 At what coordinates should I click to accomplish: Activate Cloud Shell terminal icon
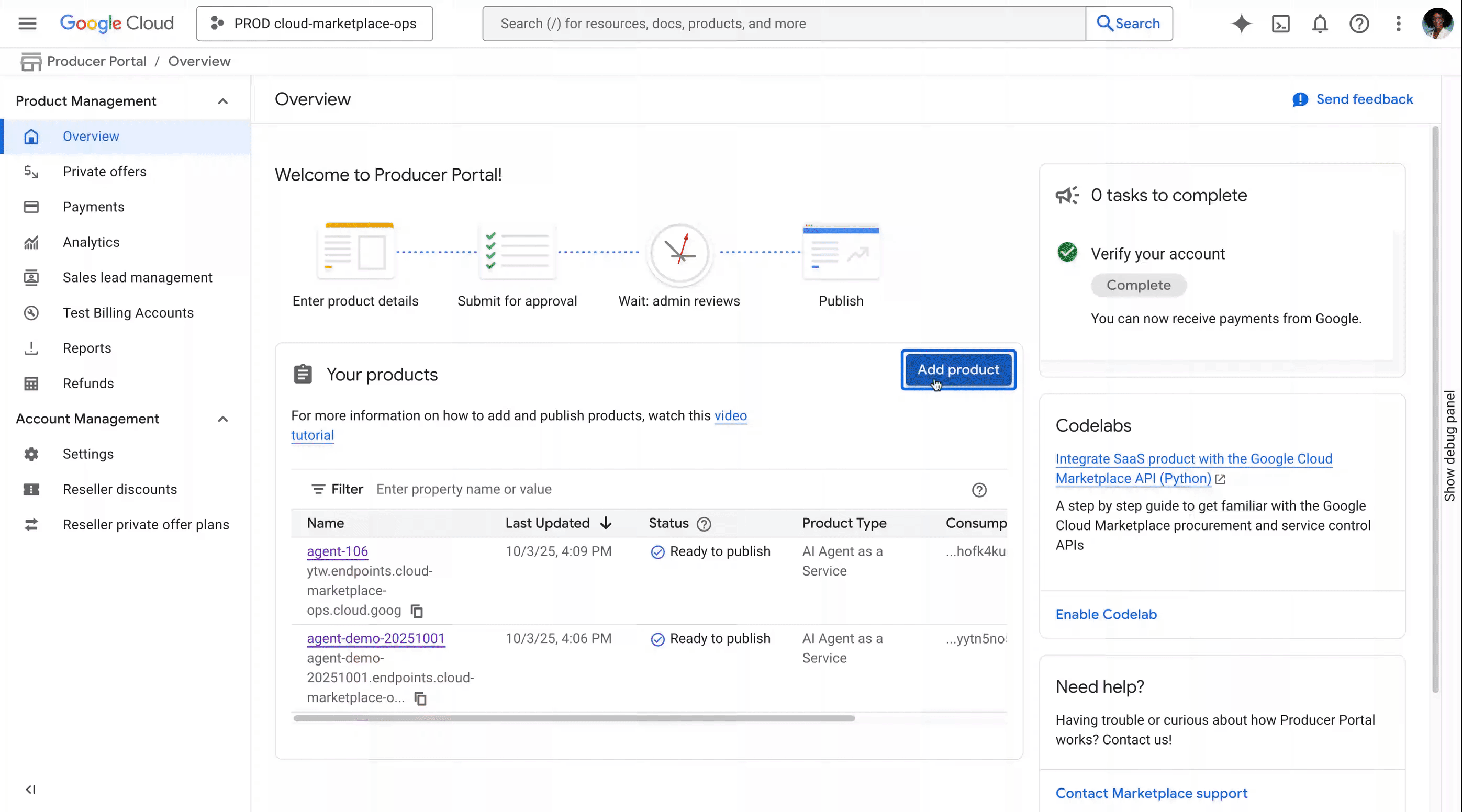tap(1280, 23)
